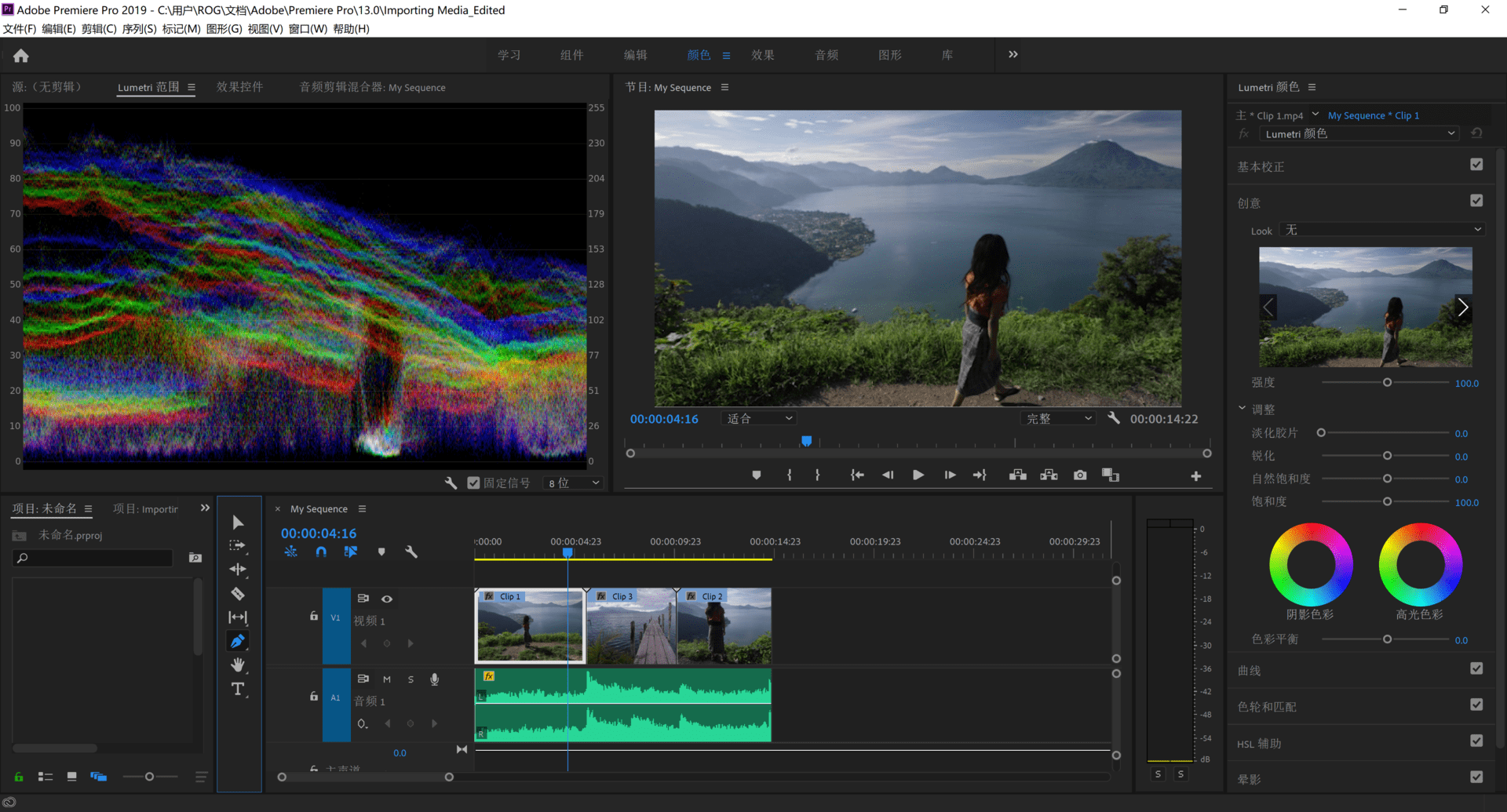Select the Type tool
This screenshot has height=812, width=1507.
[x=238, y=689]
